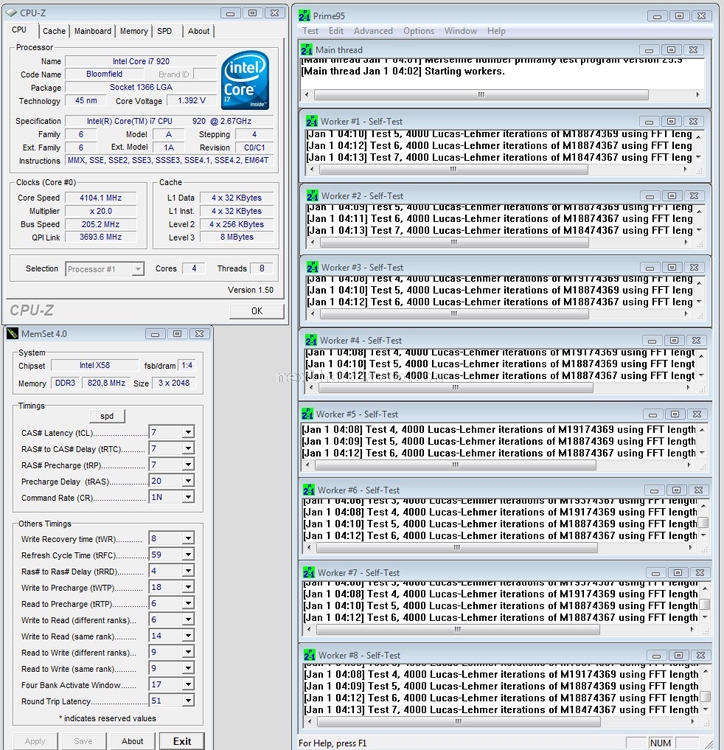Expand the Processor #1 selection dropdown
724x750 pixels.
(138, 269)
